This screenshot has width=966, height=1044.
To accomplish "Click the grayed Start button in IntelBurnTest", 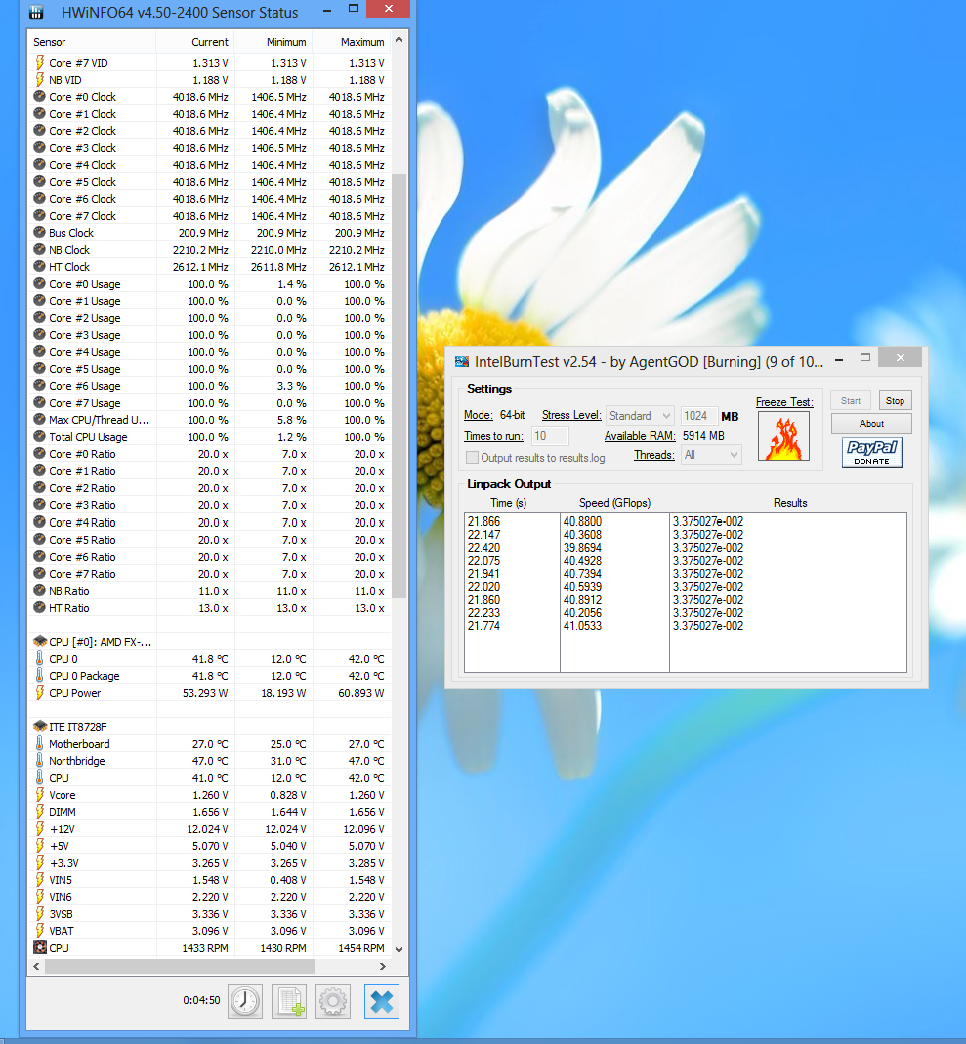I will click(850, 400).
